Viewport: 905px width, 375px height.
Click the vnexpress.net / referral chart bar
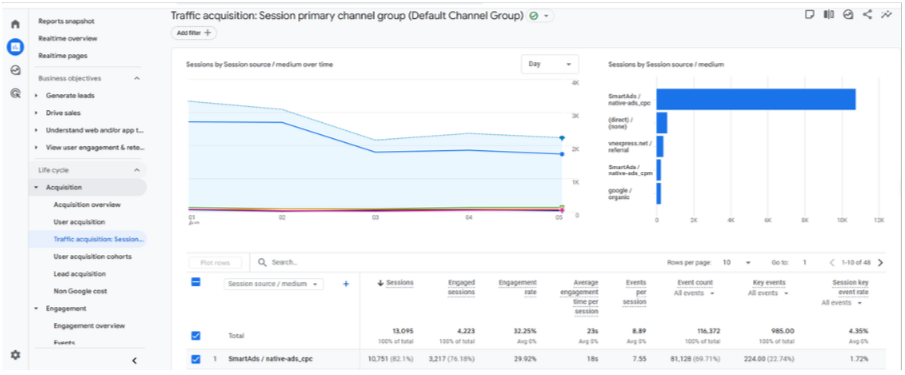[x=660, y=147]
